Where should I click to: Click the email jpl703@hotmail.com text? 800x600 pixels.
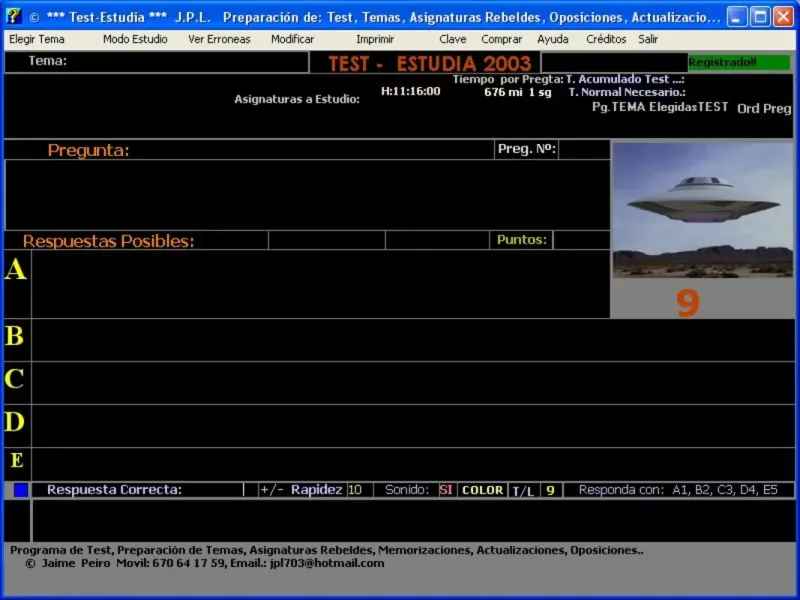coord(327,563)
